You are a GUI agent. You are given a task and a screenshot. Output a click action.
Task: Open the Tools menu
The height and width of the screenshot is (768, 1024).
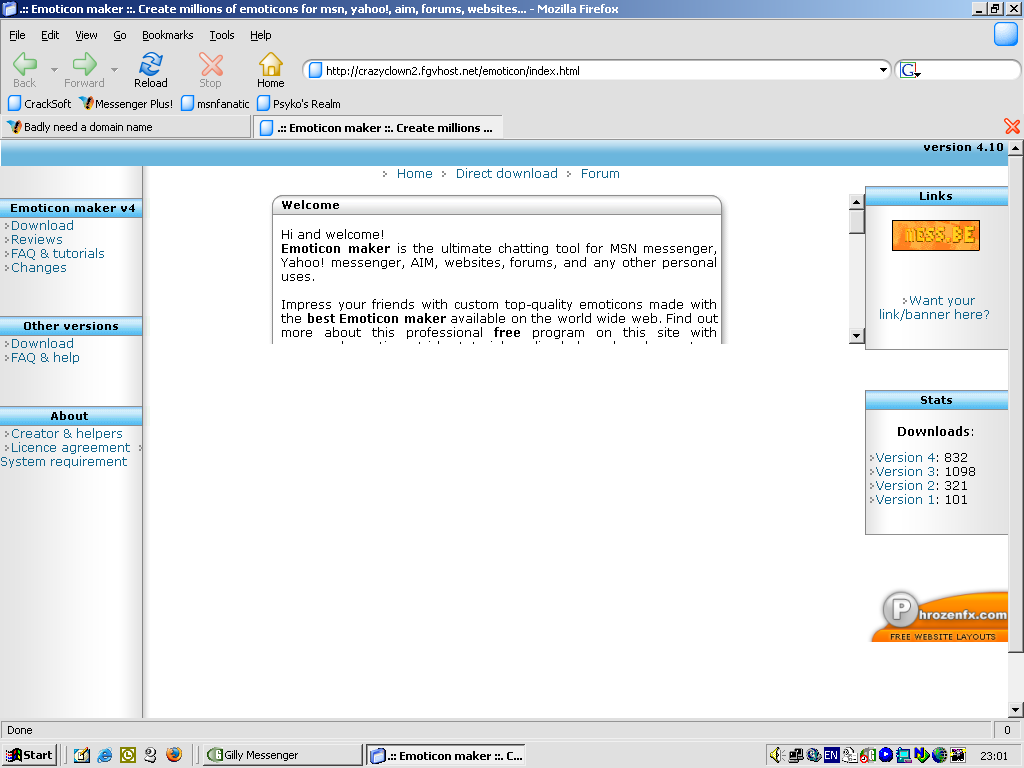221,35
